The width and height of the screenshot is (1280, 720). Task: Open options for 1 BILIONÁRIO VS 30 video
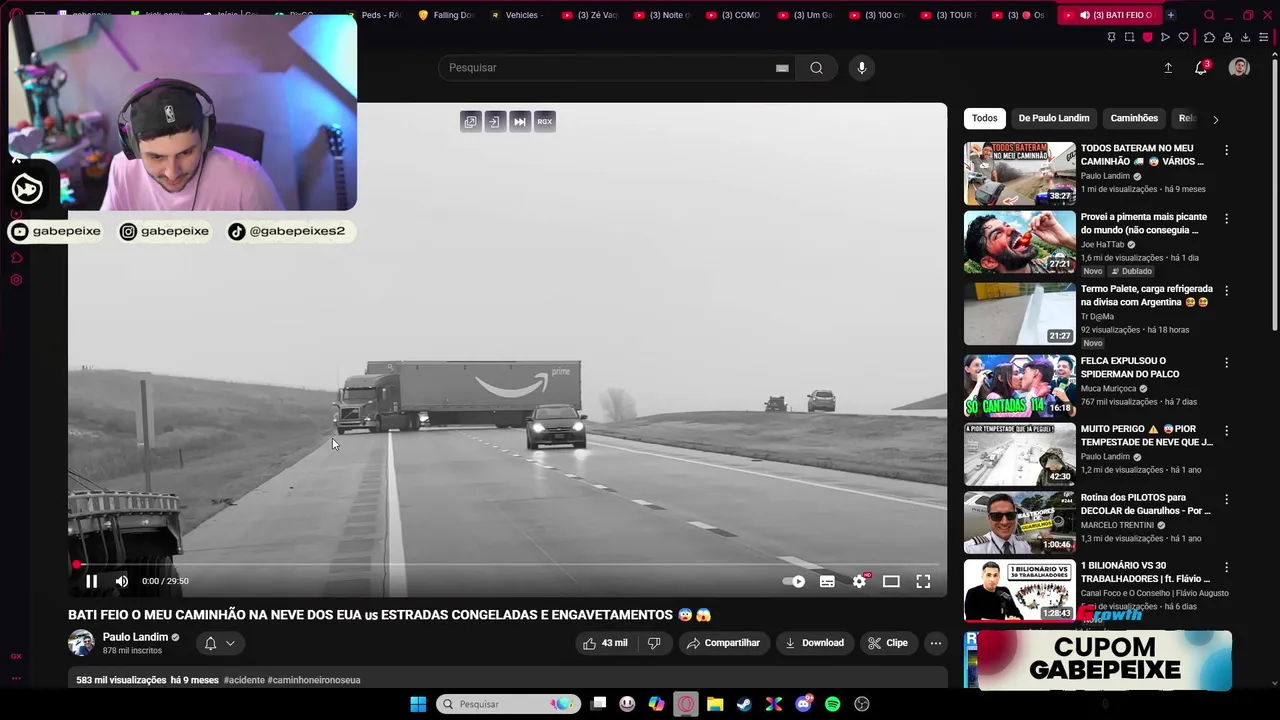coord(1227,567)
